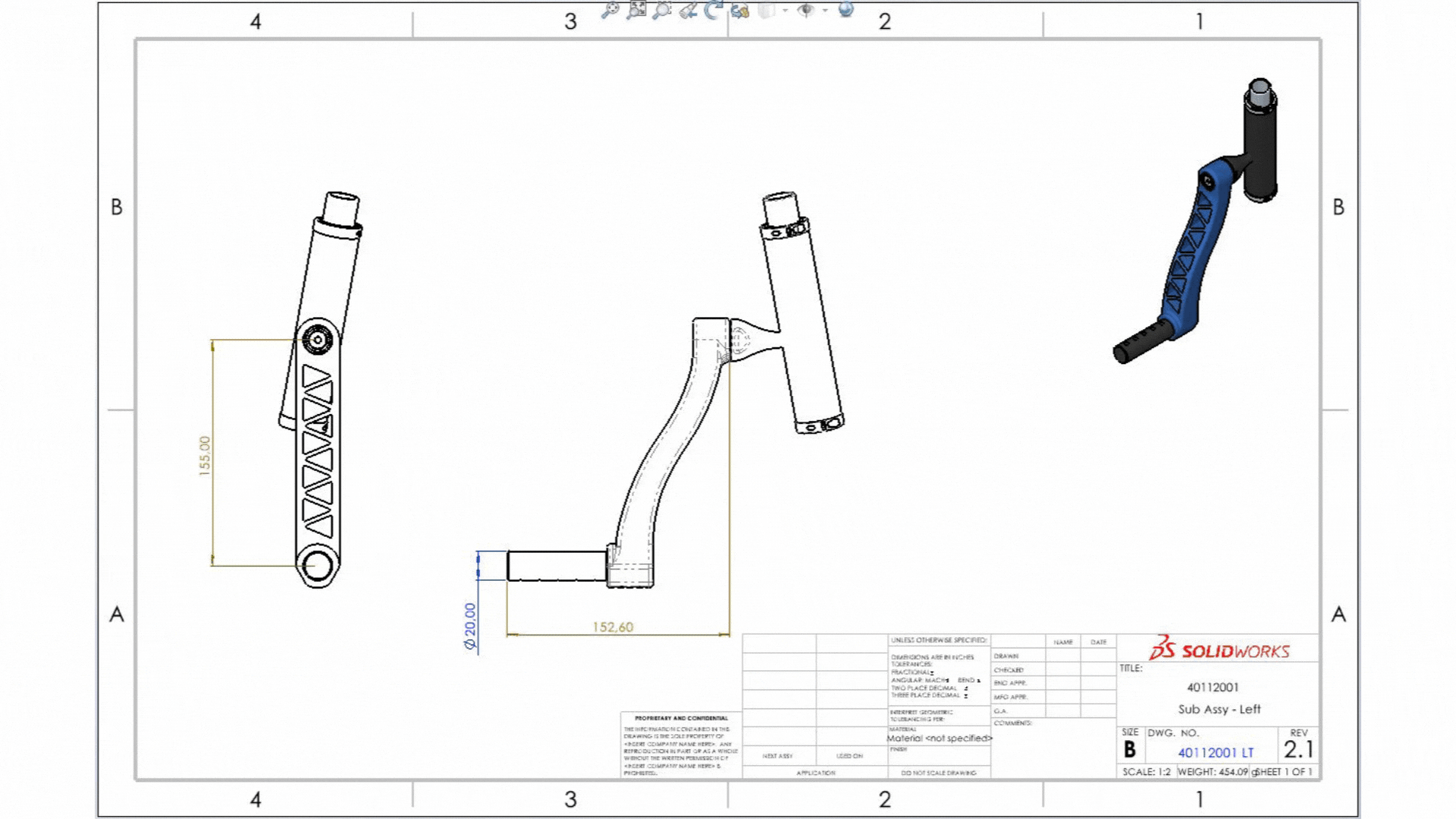Open the Hide/Show Items dropdown arrow
The height and width of the screenshot is (819, 1456).
[825, 11]
